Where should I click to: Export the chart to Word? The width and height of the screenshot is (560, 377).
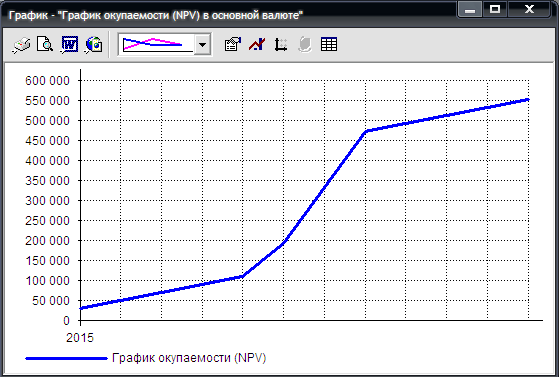[69, 45]
